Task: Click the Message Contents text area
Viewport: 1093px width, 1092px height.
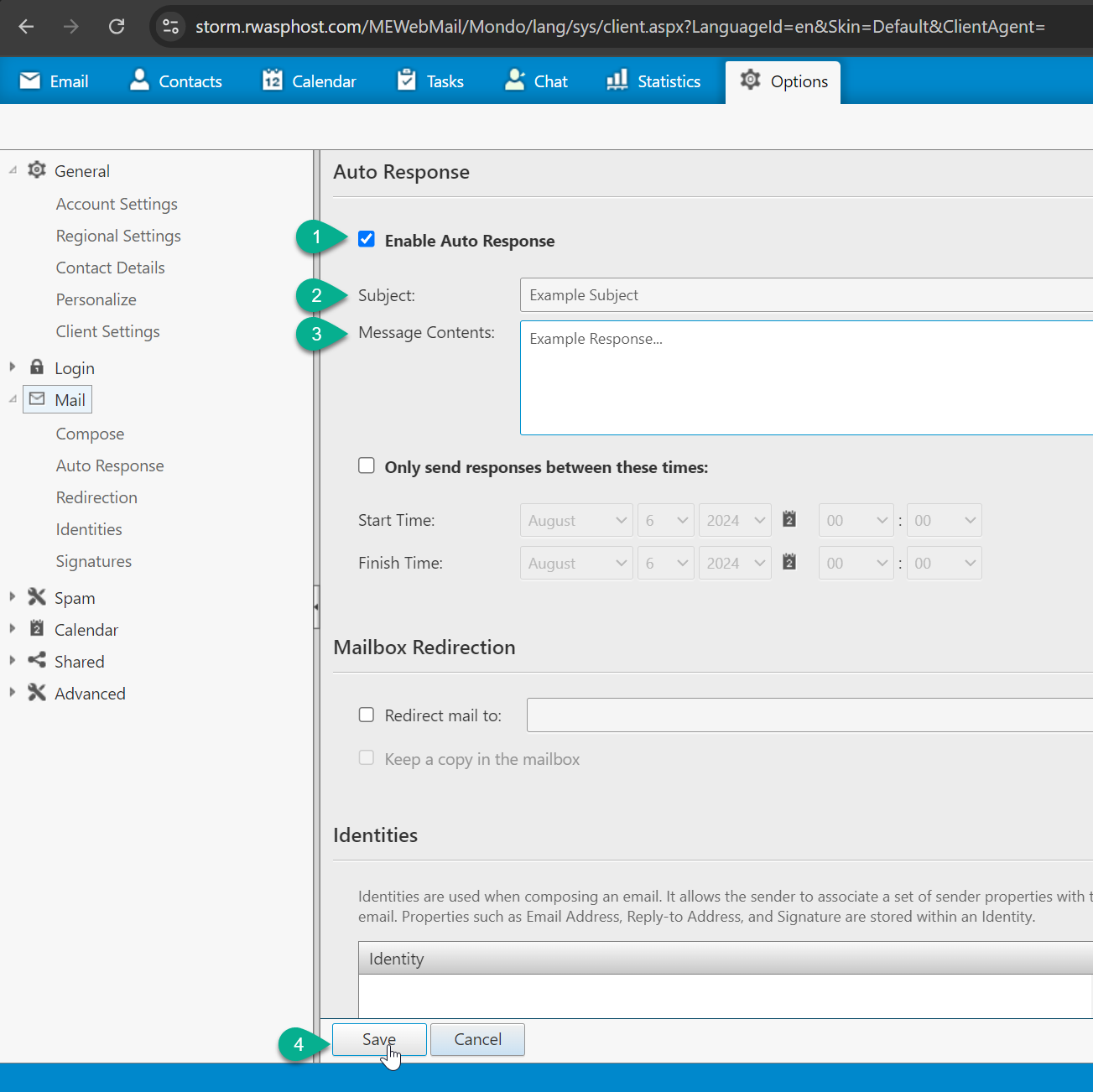Action: pos(806,377)
